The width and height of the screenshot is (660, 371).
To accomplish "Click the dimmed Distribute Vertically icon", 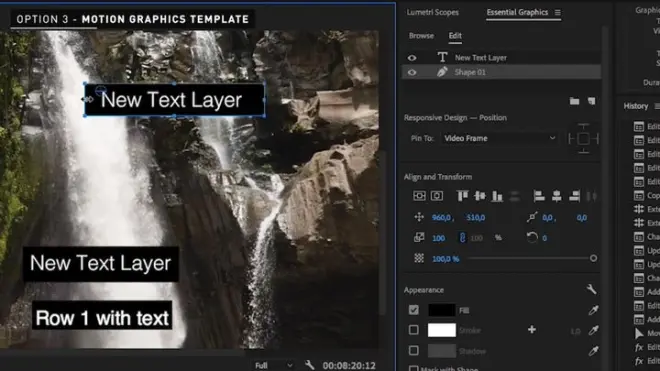I will point(514,196).
